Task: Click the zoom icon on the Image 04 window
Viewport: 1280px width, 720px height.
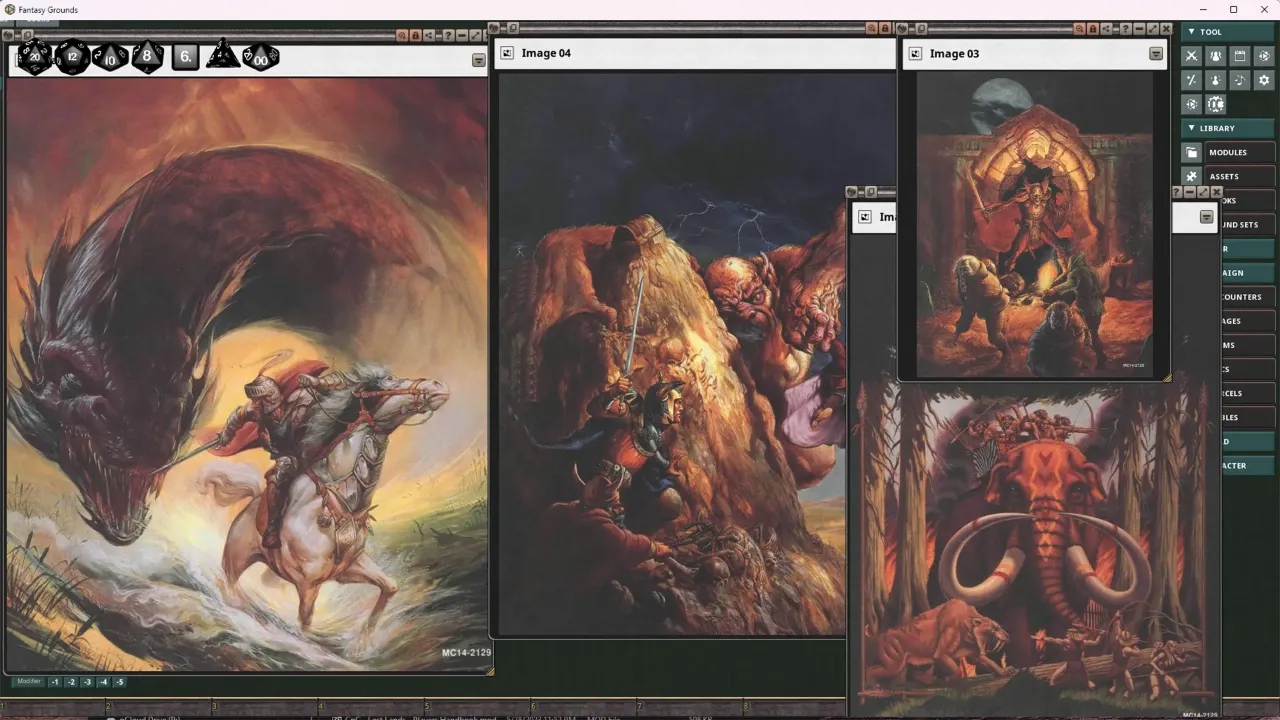Action: (x=871, y=28)
